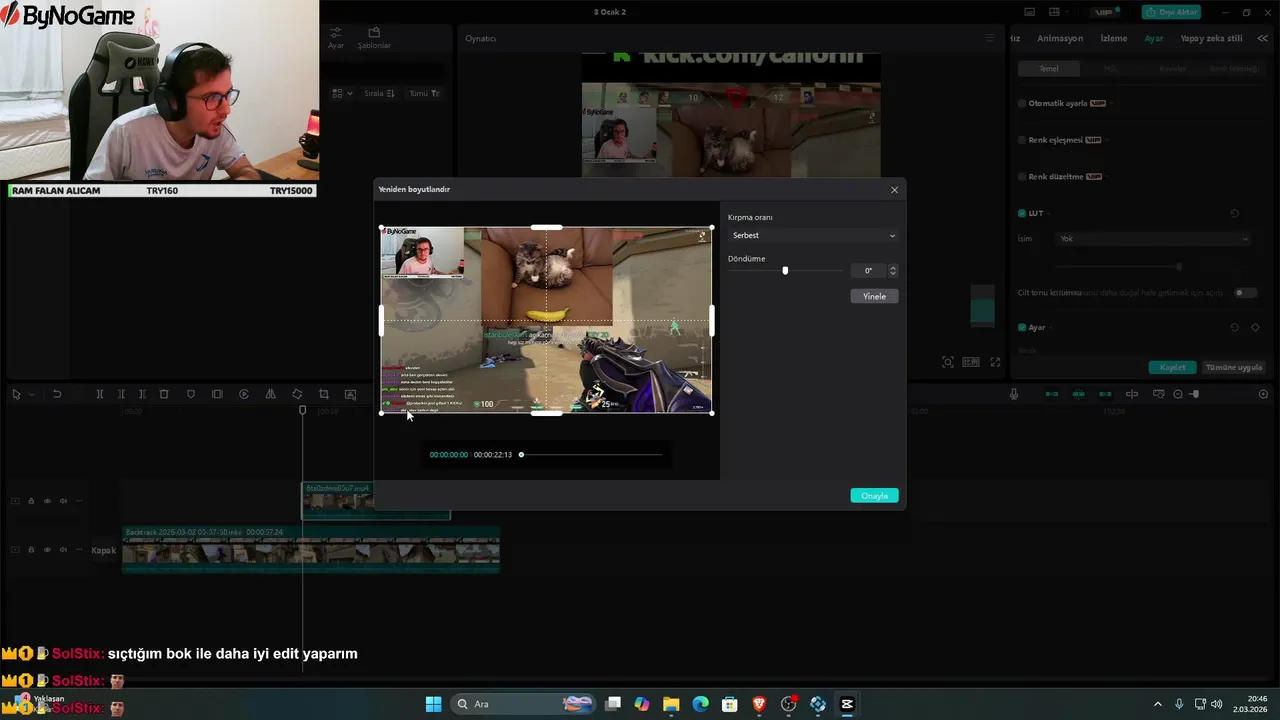1280x720 pixels.
Task: Click the LUT intensity slider handle
Action: point(1179,267)
